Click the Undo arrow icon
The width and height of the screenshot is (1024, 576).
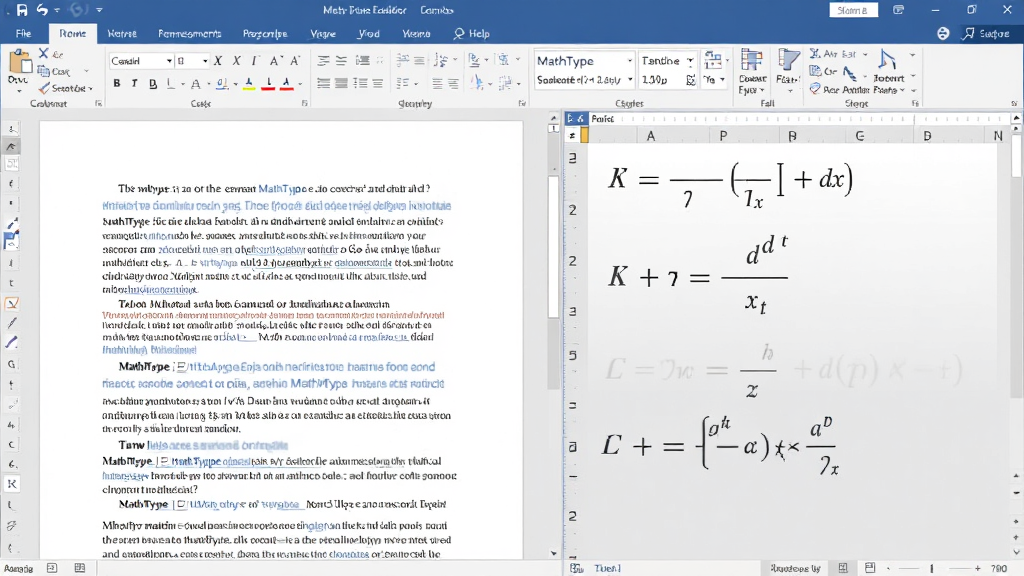point(42,10)
